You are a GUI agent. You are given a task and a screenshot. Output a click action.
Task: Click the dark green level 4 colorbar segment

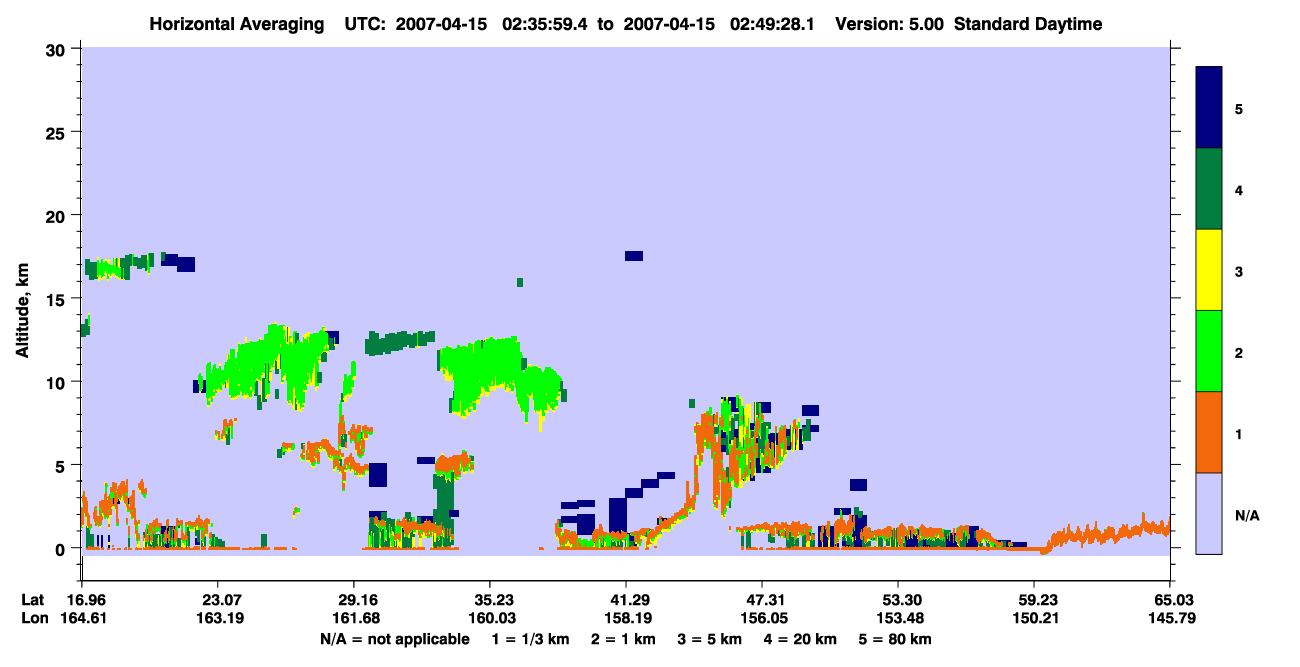click(x=1209, y=189)
